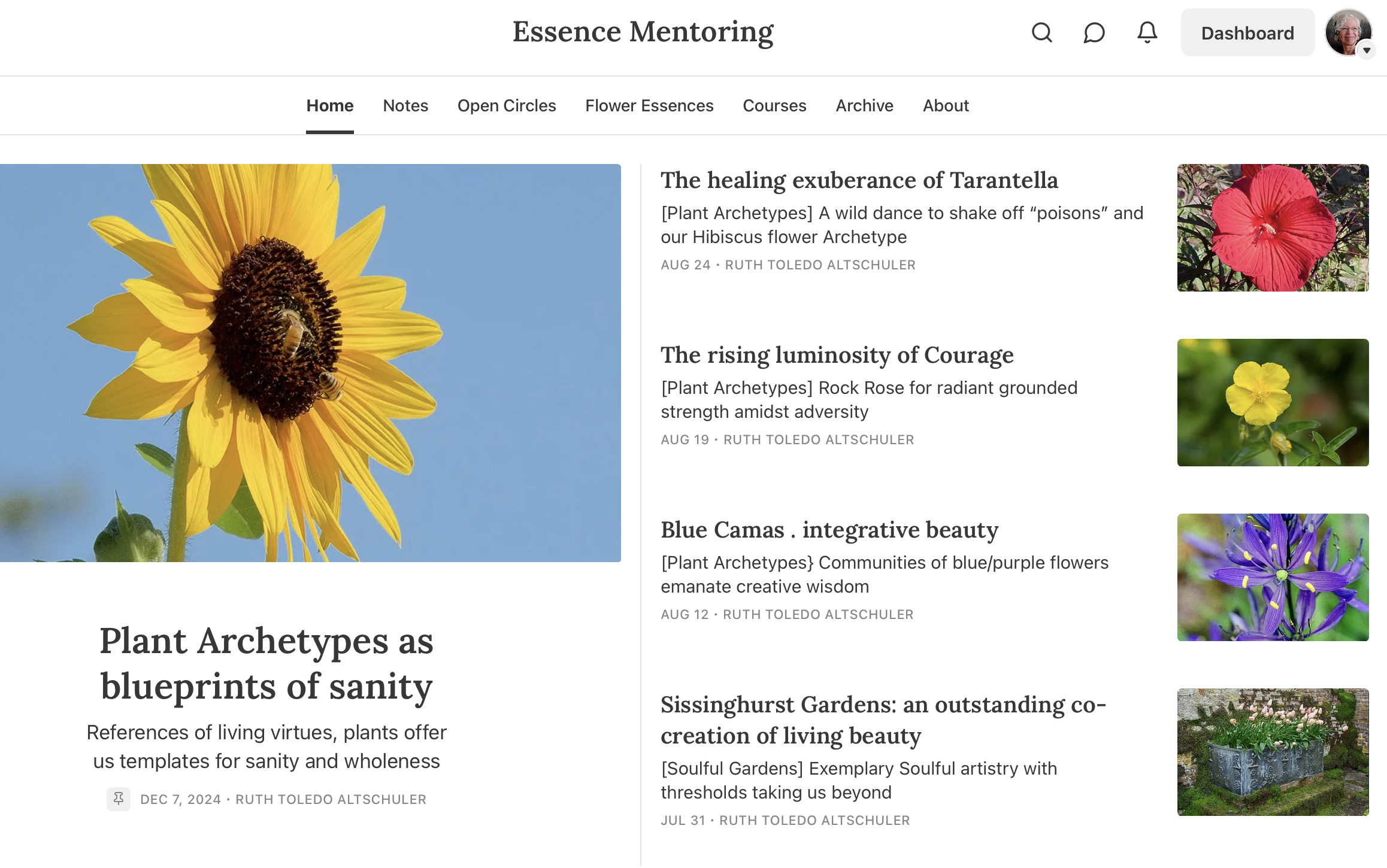Click the pinned post pin icon
The height and width of the screenshot is (868, 1387).
click(119, 799)
